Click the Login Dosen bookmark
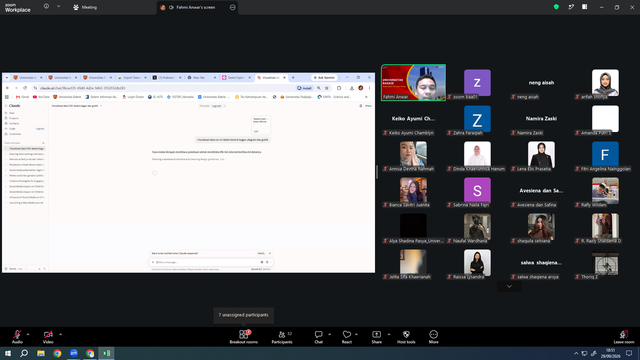Image resolution: width=640 pixels, height=360 pixels. coord(133,97)
